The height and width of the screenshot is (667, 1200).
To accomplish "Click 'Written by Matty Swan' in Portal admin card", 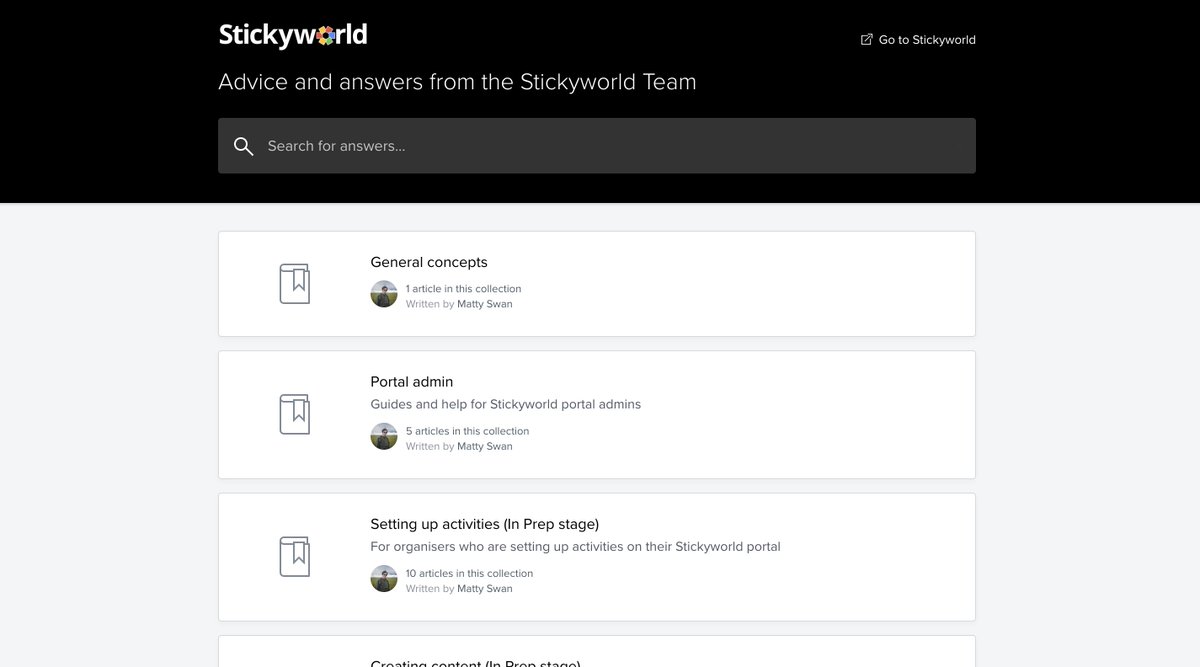I will [459, 447].
